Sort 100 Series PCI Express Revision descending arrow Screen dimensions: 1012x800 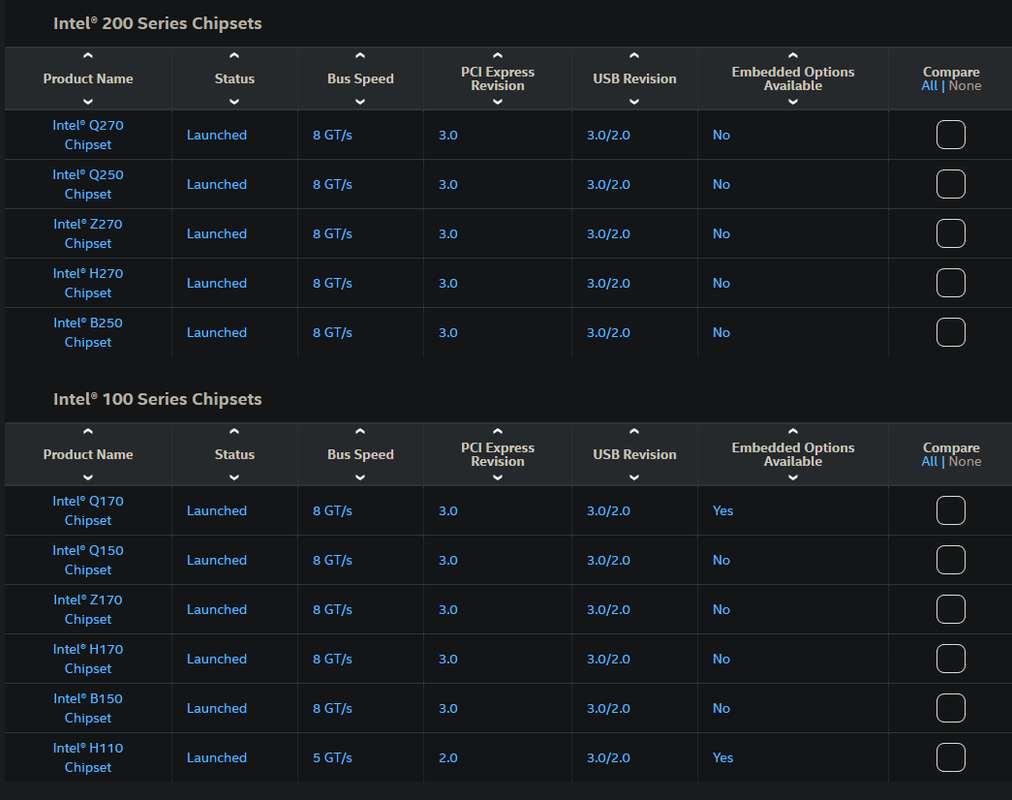coord(498,477)
